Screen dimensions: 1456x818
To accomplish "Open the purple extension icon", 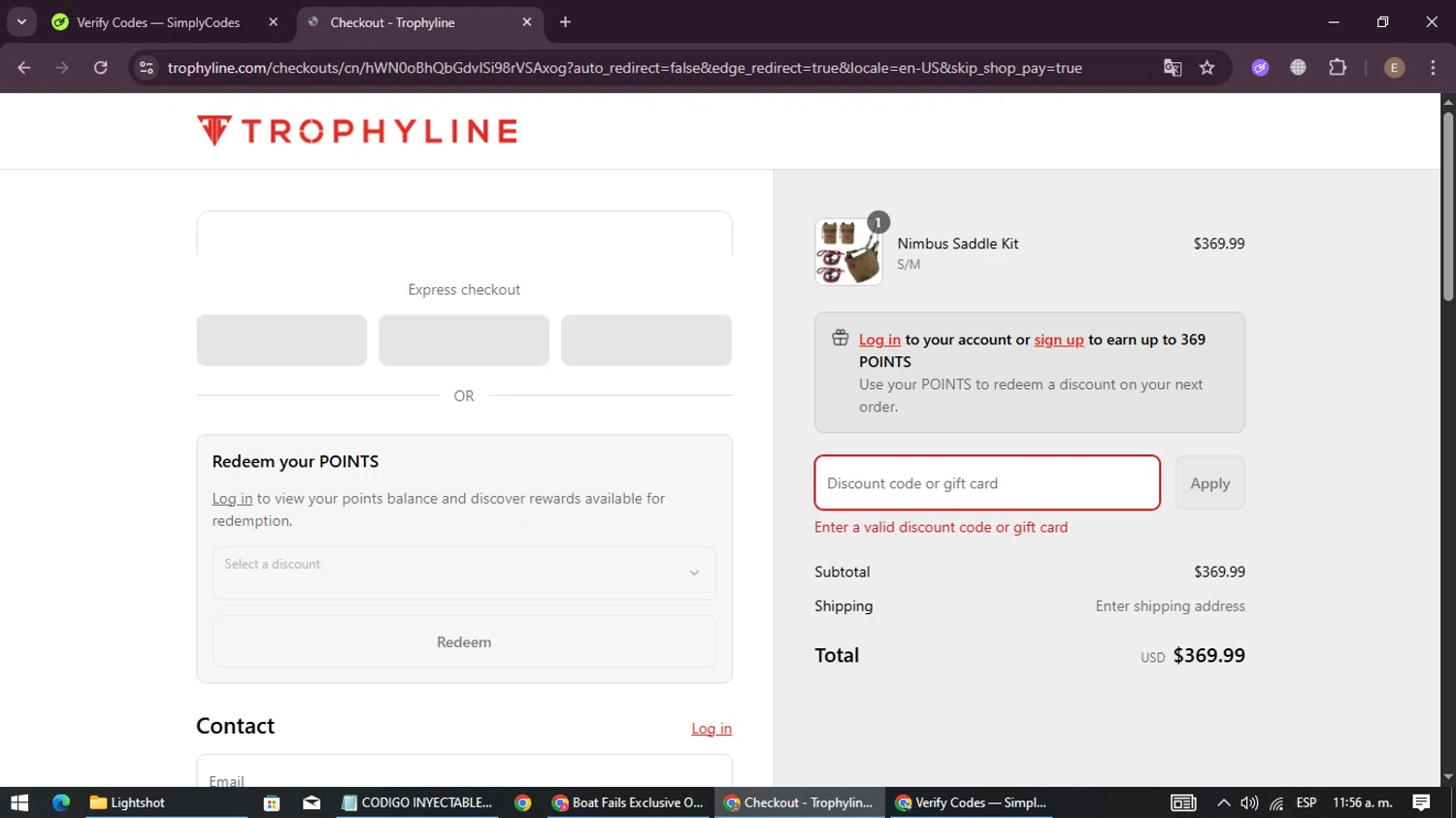I will click(x=1260, y=68).
